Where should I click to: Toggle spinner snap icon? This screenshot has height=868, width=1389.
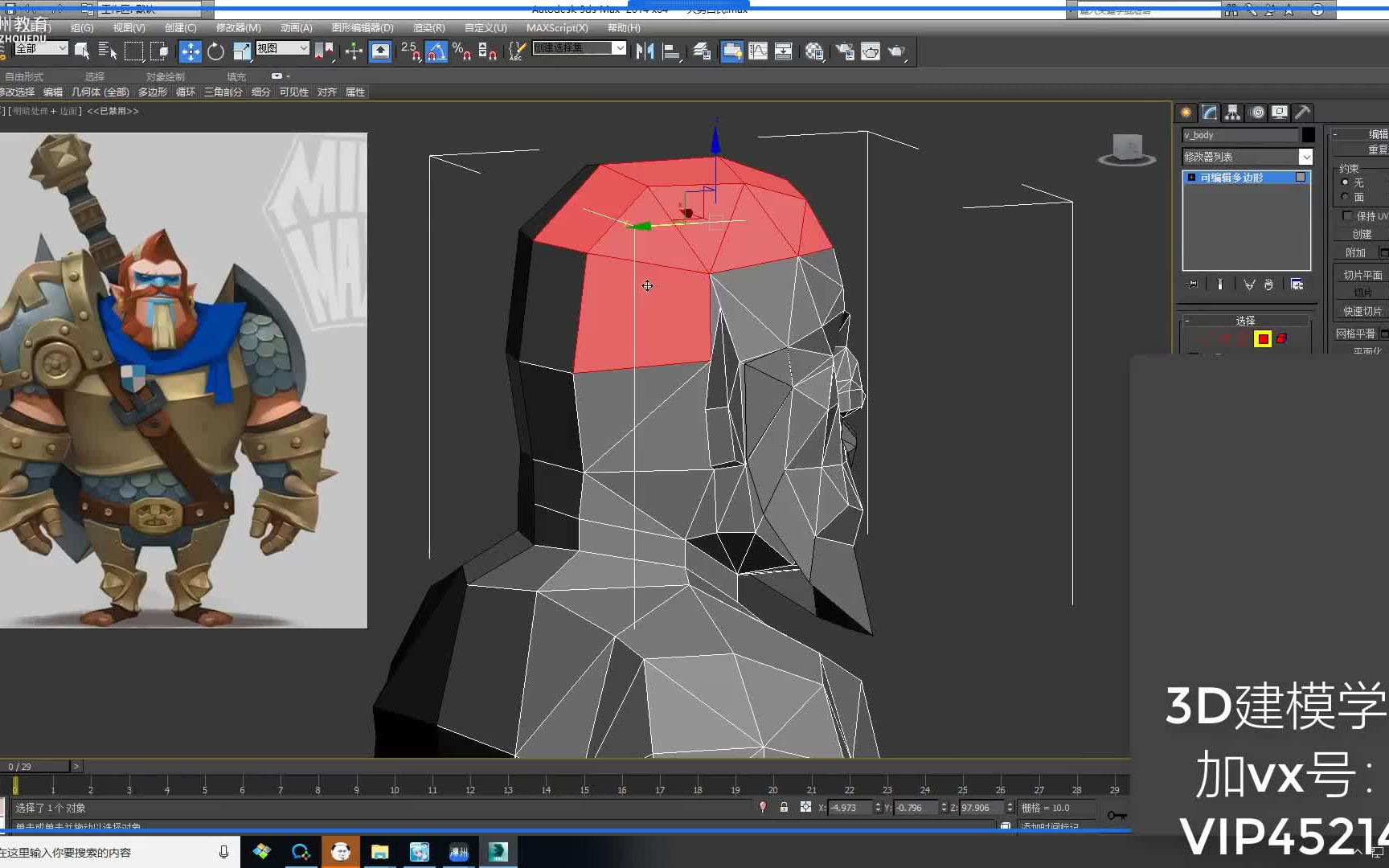(487, 51)
